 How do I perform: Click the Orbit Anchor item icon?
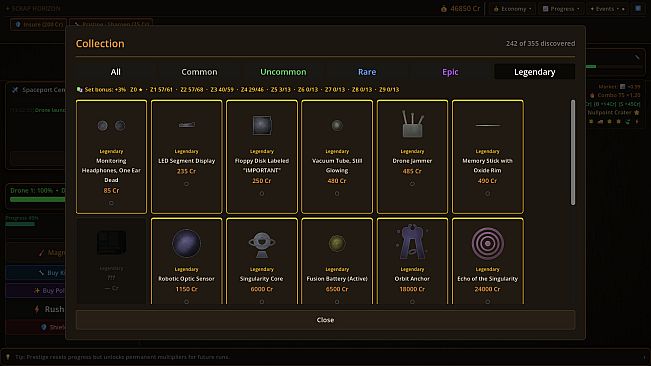pyautogui.click(x=412, y=242)
